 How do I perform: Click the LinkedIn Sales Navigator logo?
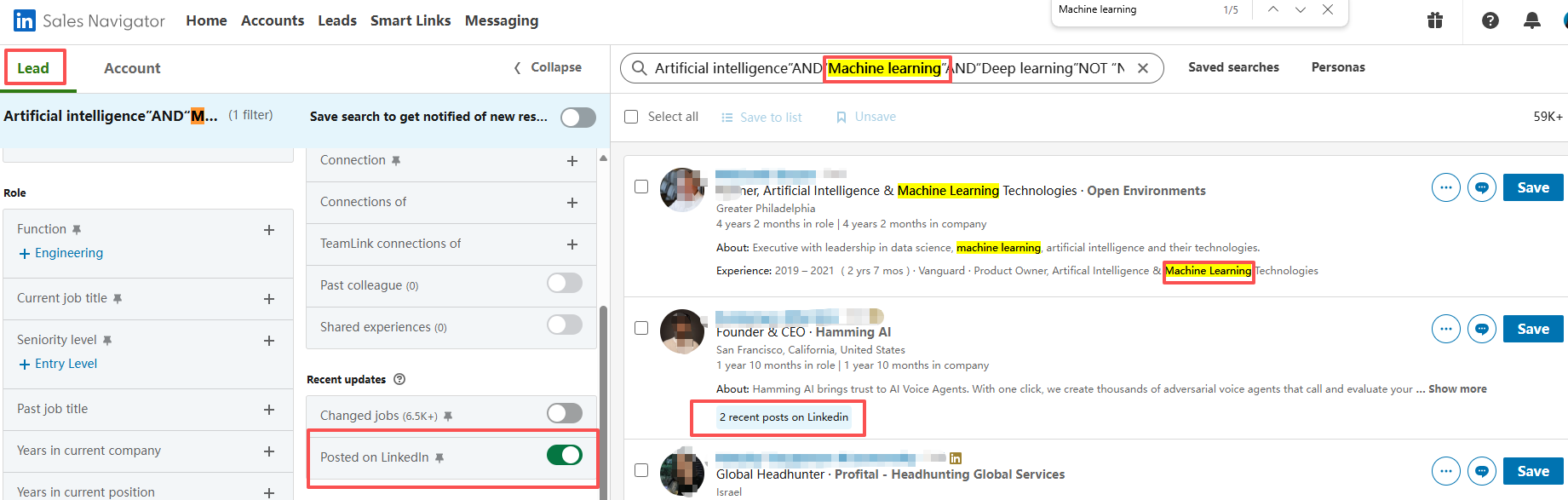pyautogui.click(x=25, y=20)
